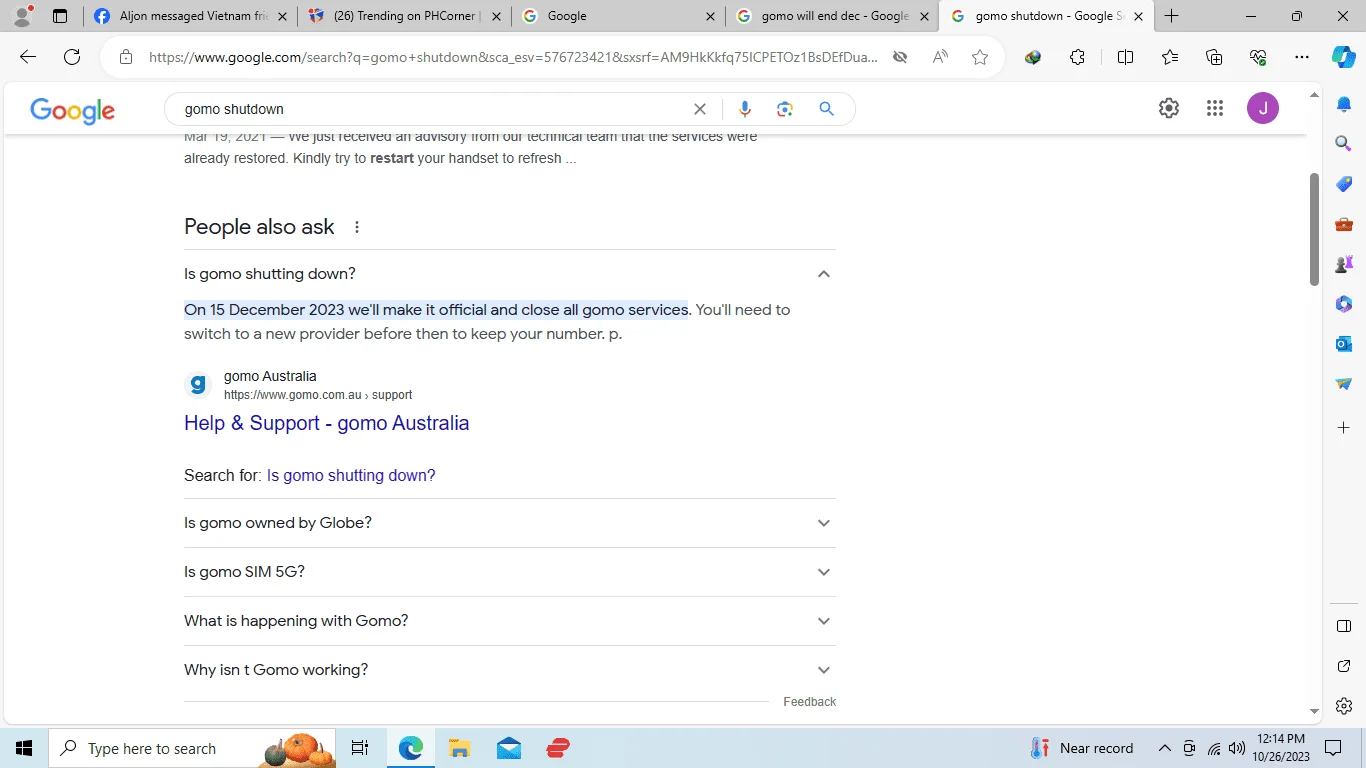
Task: Click the Windows taskbar search box
Action: (190, 748)
